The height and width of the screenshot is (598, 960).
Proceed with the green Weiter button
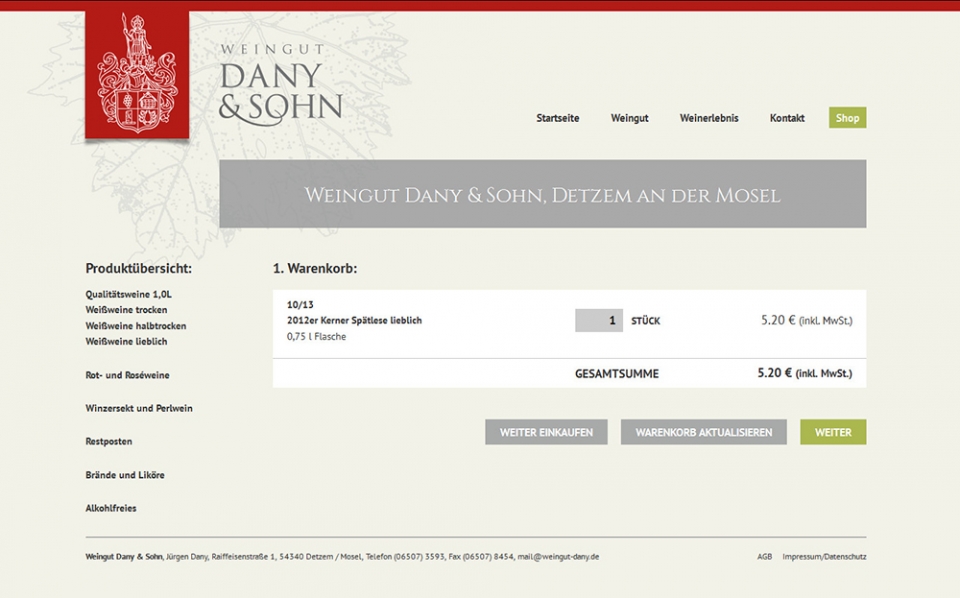click(x=833, y=432)
